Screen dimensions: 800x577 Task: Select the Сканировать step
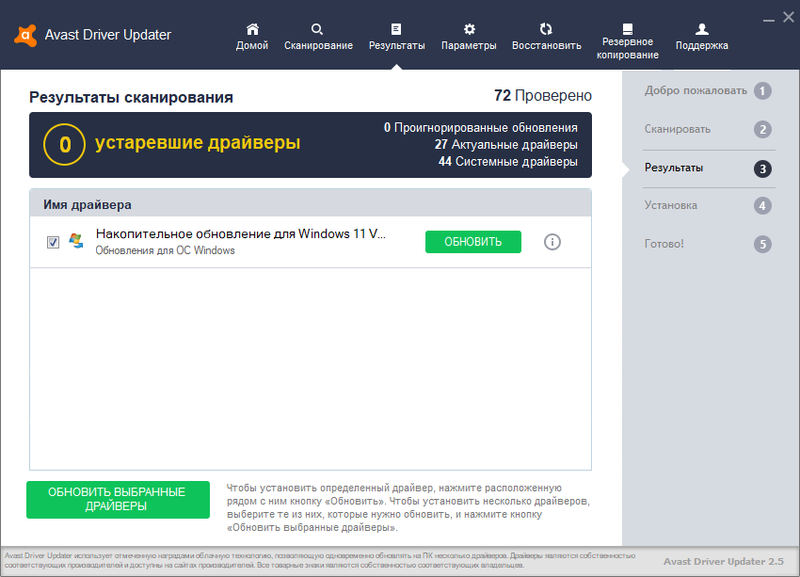tap(677, 129)
